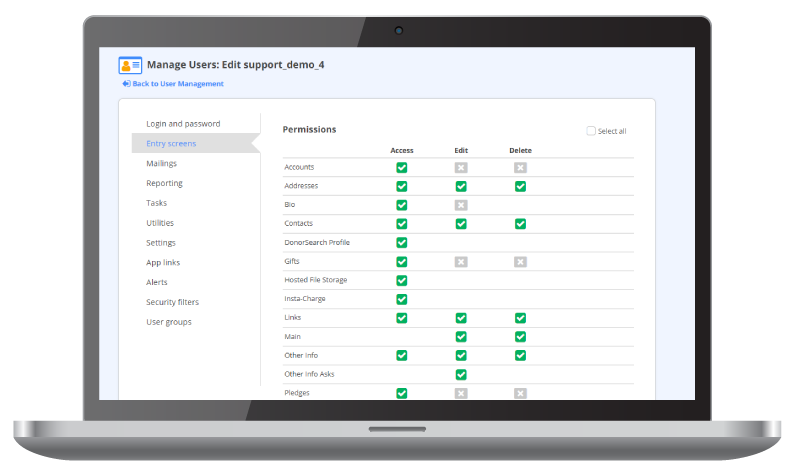Uncheck Access for Hosted File Storage
800x475 pixels.
[x=402, y=281]
